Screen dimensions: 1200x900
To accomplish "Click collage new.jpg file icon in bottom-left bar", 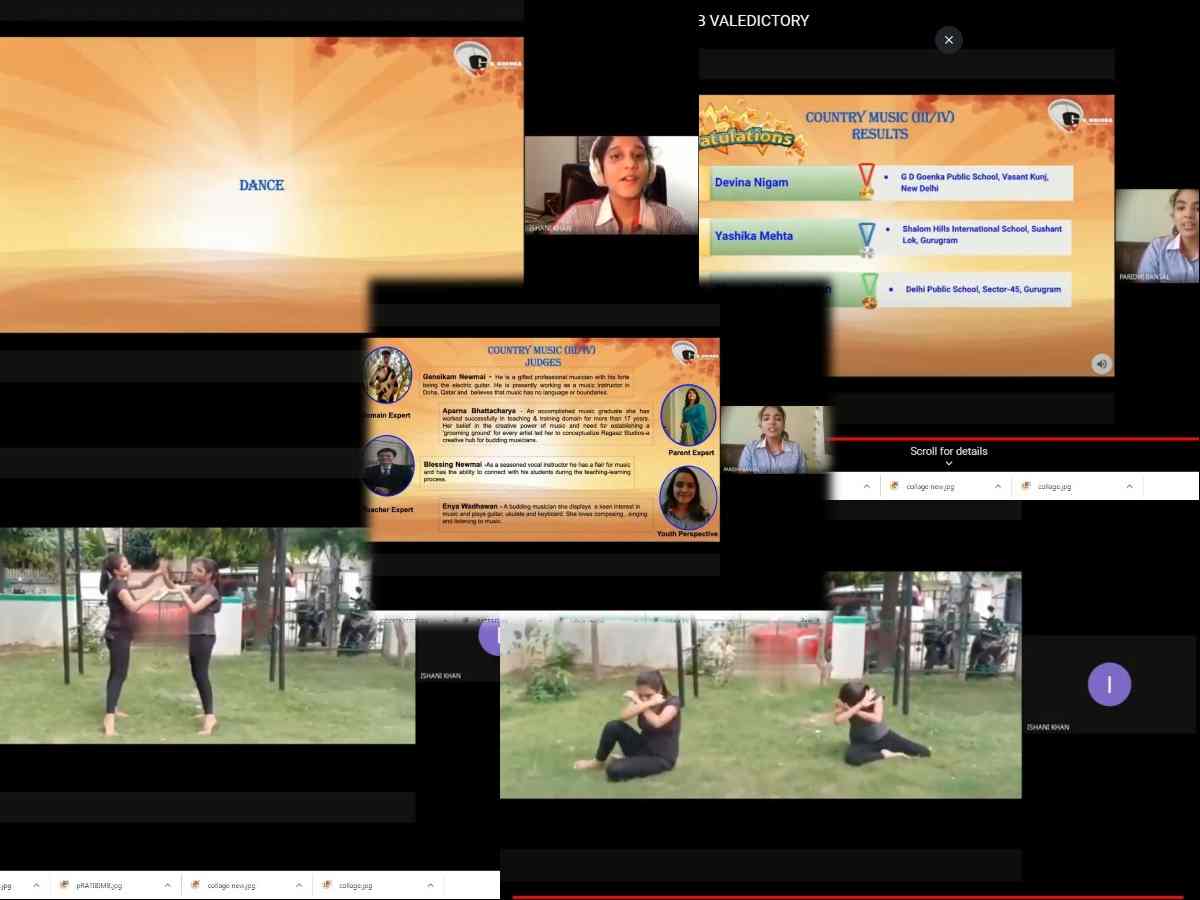I will pos(196,885).
